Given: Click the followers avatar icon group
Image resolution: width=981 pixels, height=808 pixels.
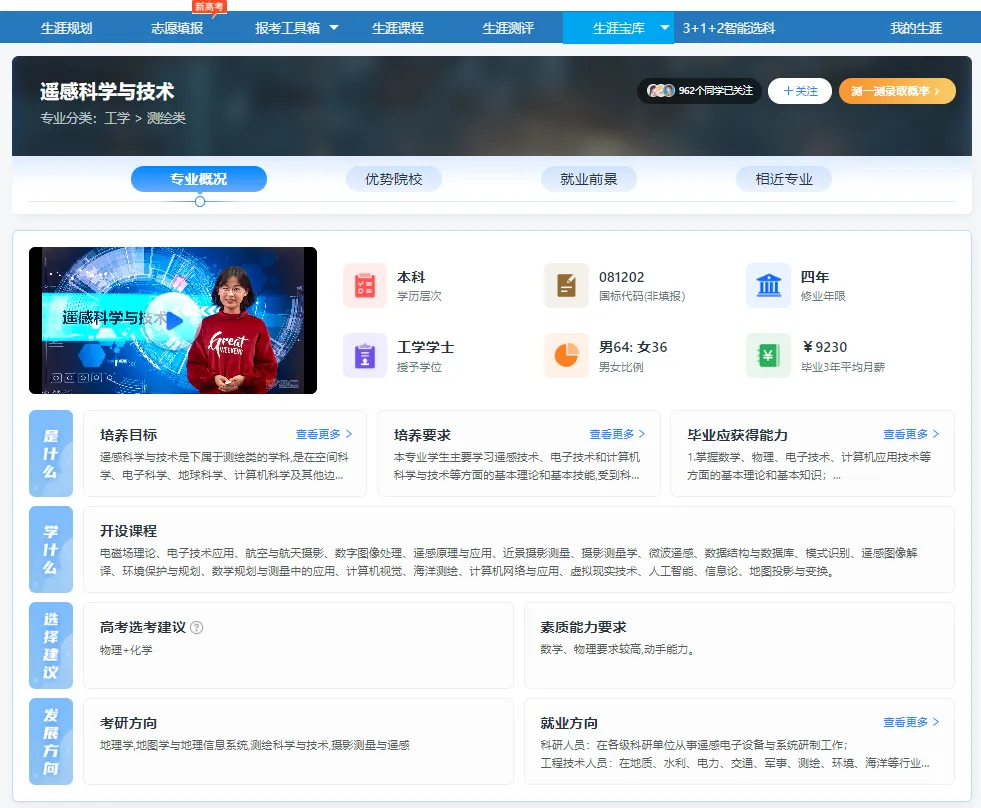Looking at the screenshot, I should click(661, 91).
